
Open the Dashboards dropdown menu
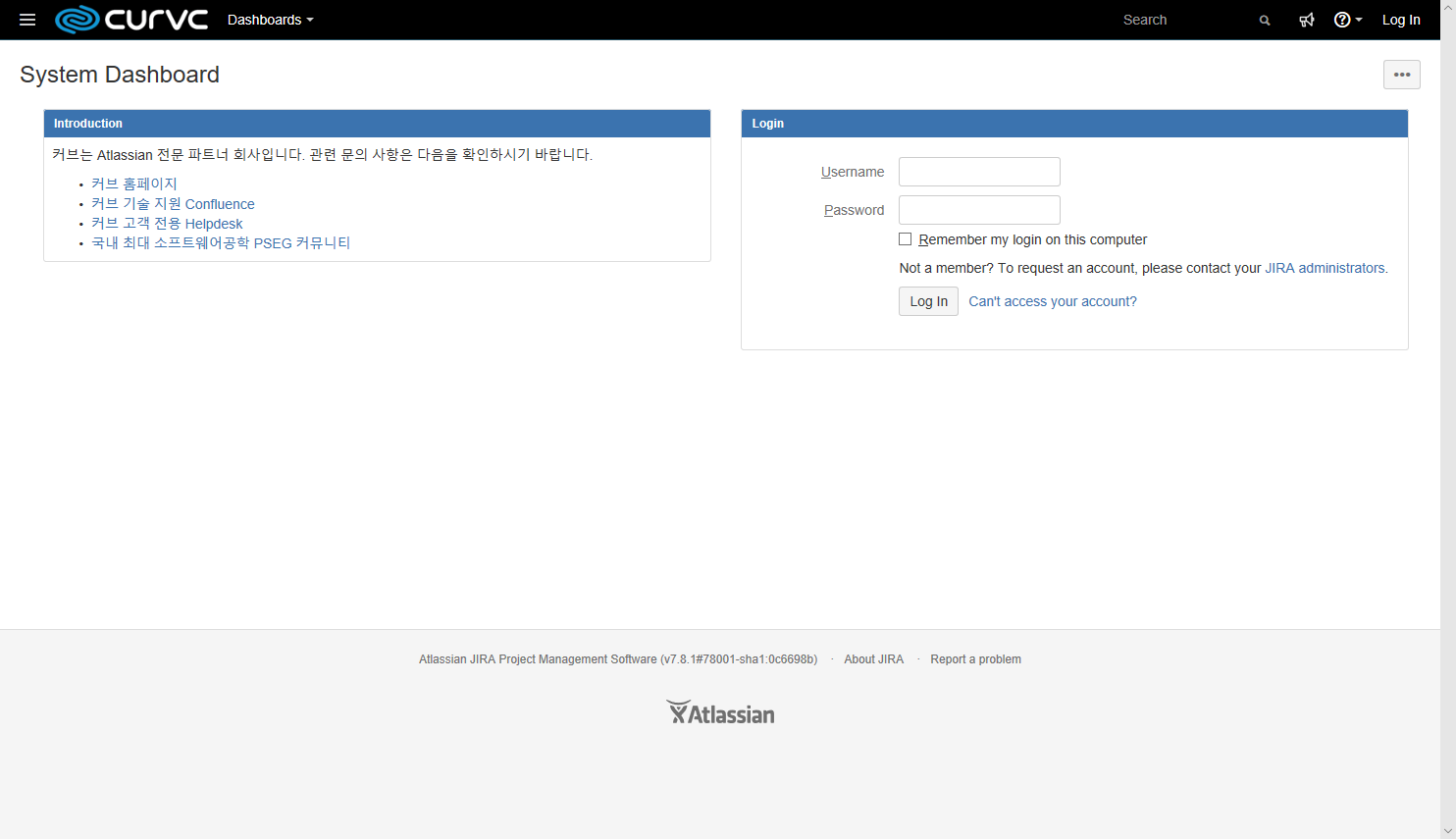point(270,20)
